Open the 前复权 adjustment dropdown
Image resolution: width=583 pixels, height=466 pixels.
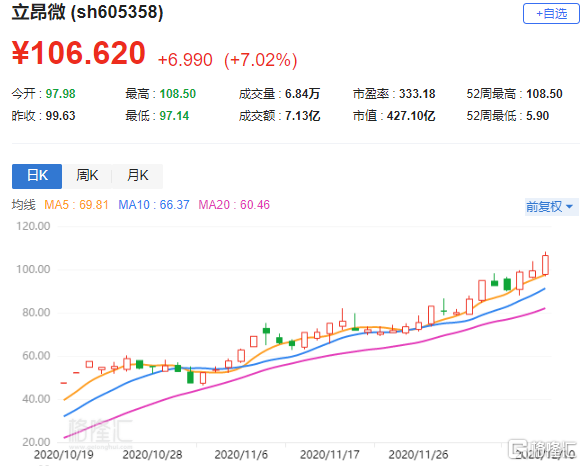coord(551,206)
